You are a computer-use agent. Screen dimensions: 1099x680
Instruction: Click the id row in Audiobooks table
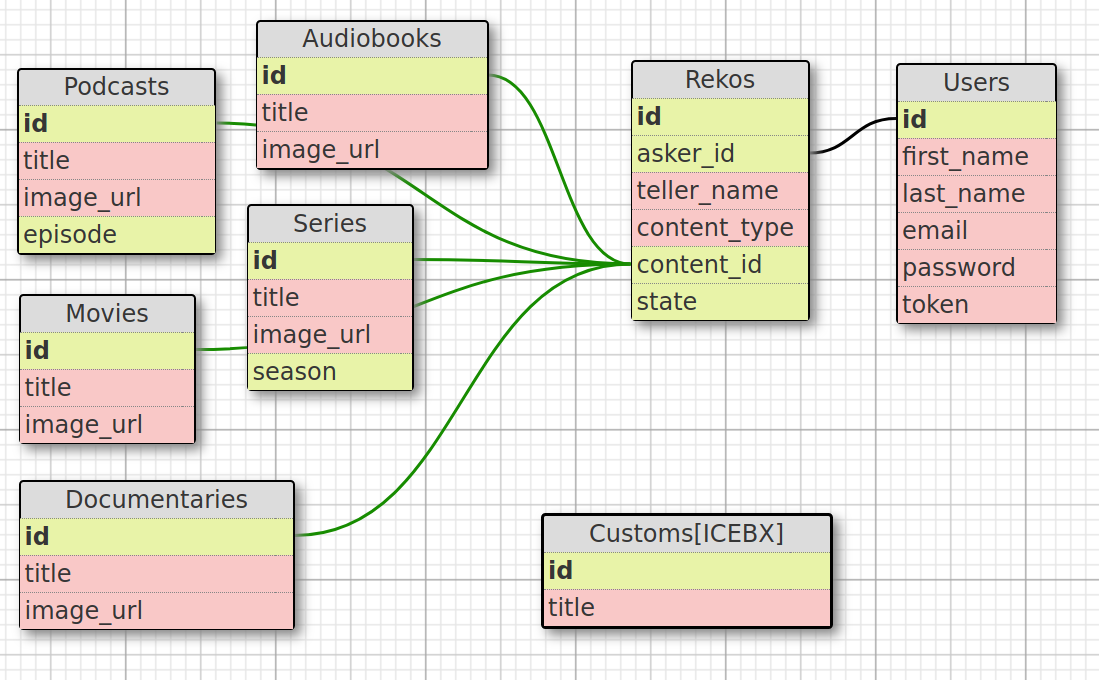click(372, 76)
